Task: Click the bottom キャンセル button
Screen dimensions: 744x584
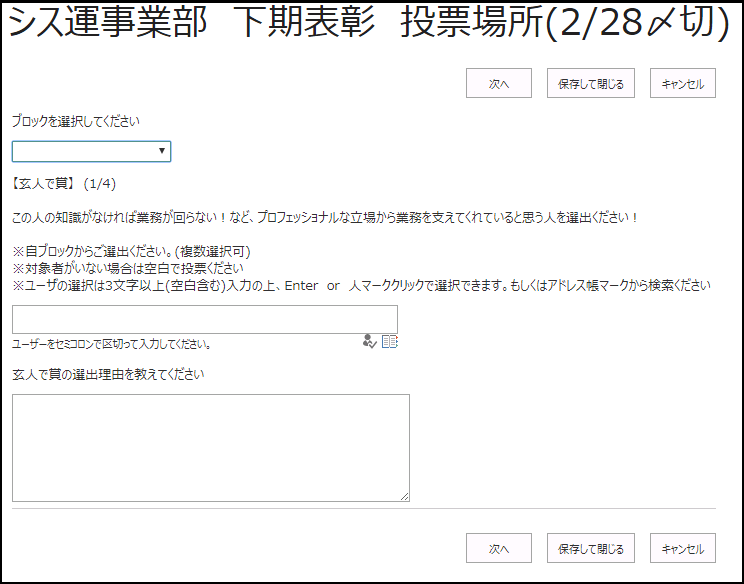Action: coord(683,548)
